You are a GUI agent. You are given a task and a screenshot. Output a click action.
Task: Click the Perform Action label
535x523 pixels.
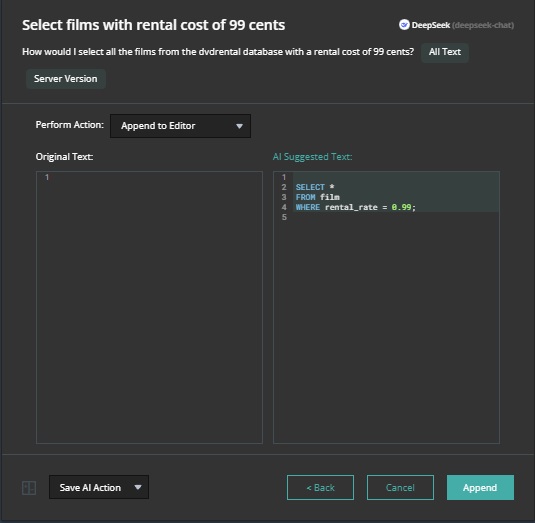(70, 125)
